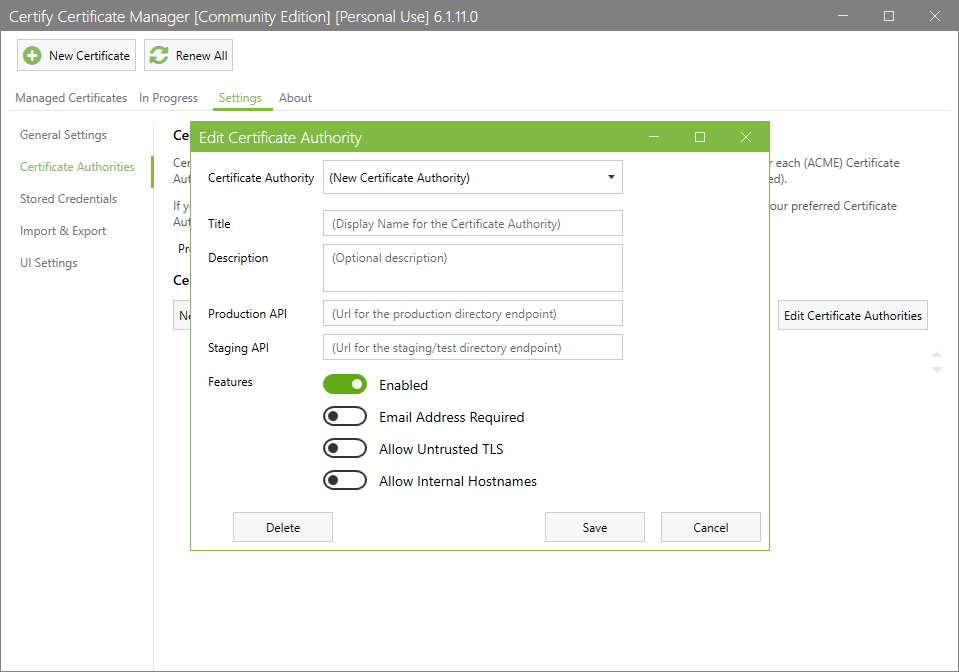Cancel editing the certificate authority
Image resolution: width=959 pixels, height=672 pixels.
coord(711,527)
